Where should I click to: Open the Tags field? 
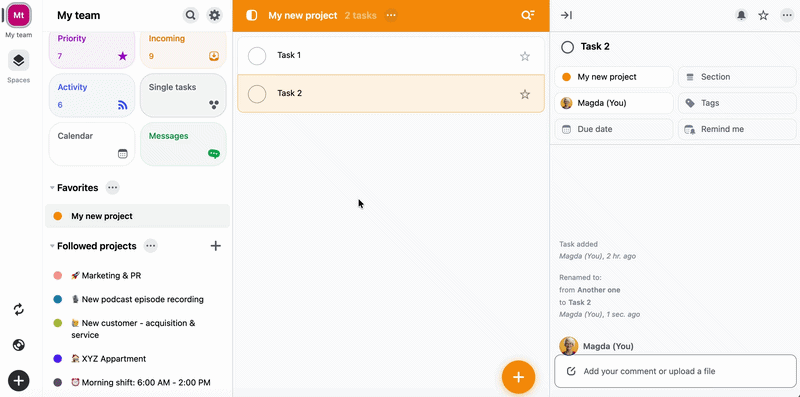pos(737,103)
